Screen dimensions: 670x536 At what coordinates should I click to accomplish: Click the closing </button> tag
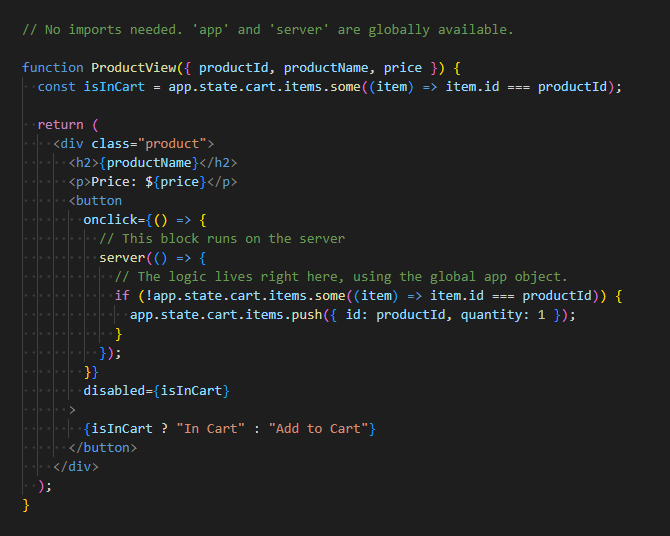[102, 448]
